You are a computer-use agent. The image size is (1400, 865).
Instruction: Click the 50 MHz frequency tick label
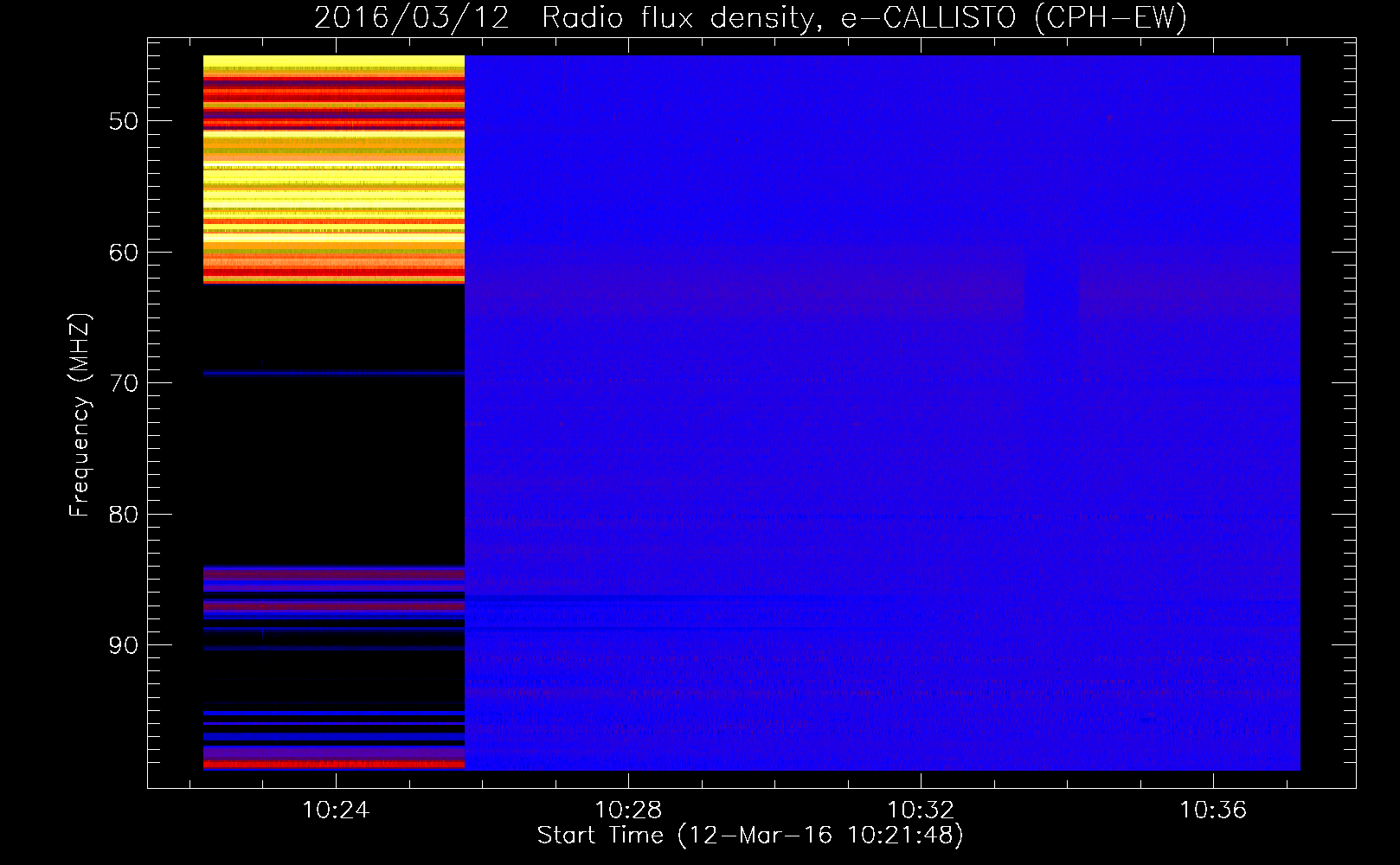(124, 121)
